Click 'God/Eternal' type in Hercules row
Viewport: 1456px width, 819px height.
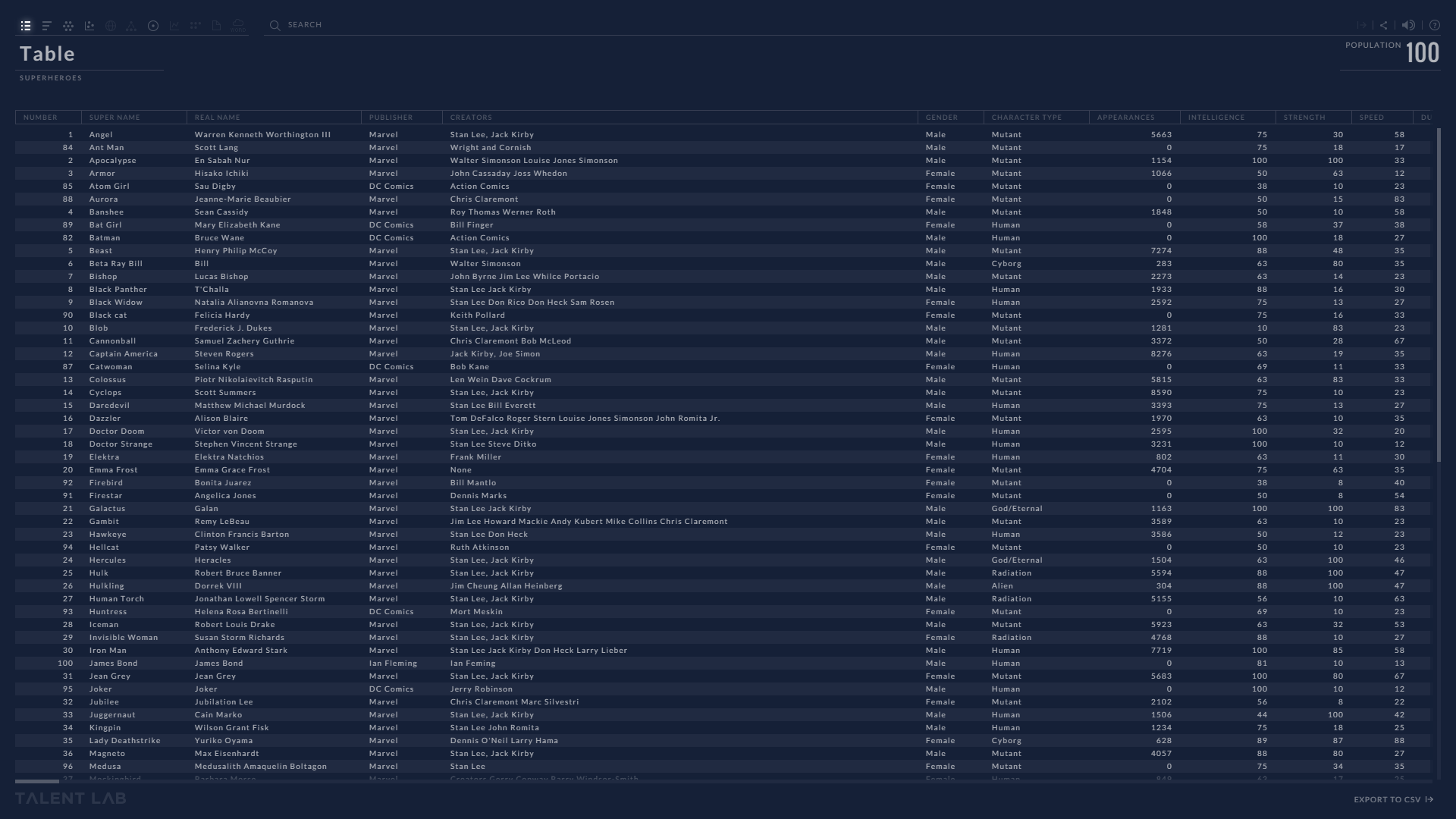tap(1017, 560)
